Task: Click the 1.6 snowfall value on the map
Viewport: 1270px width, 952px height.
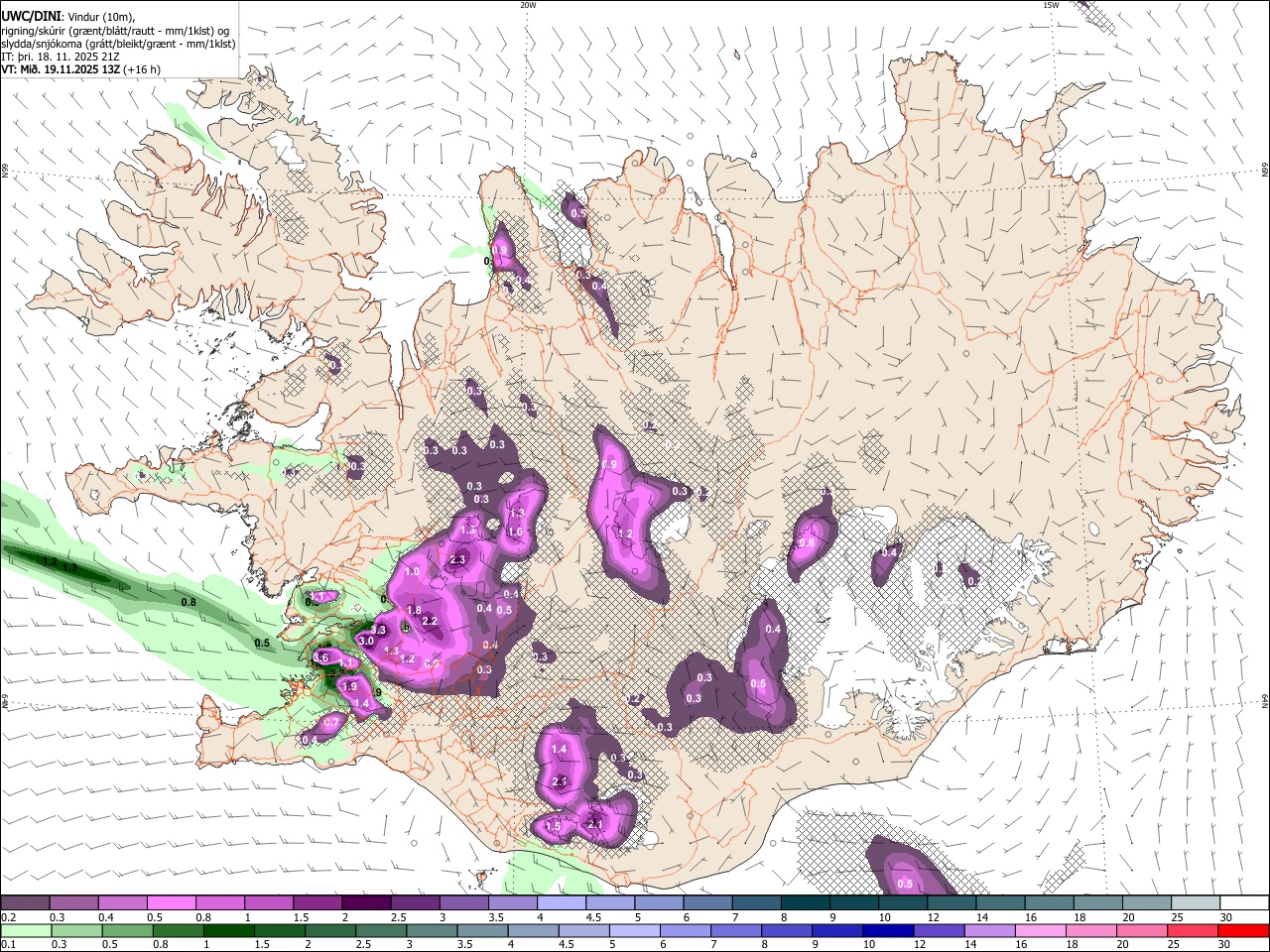Action: [515, 533]
